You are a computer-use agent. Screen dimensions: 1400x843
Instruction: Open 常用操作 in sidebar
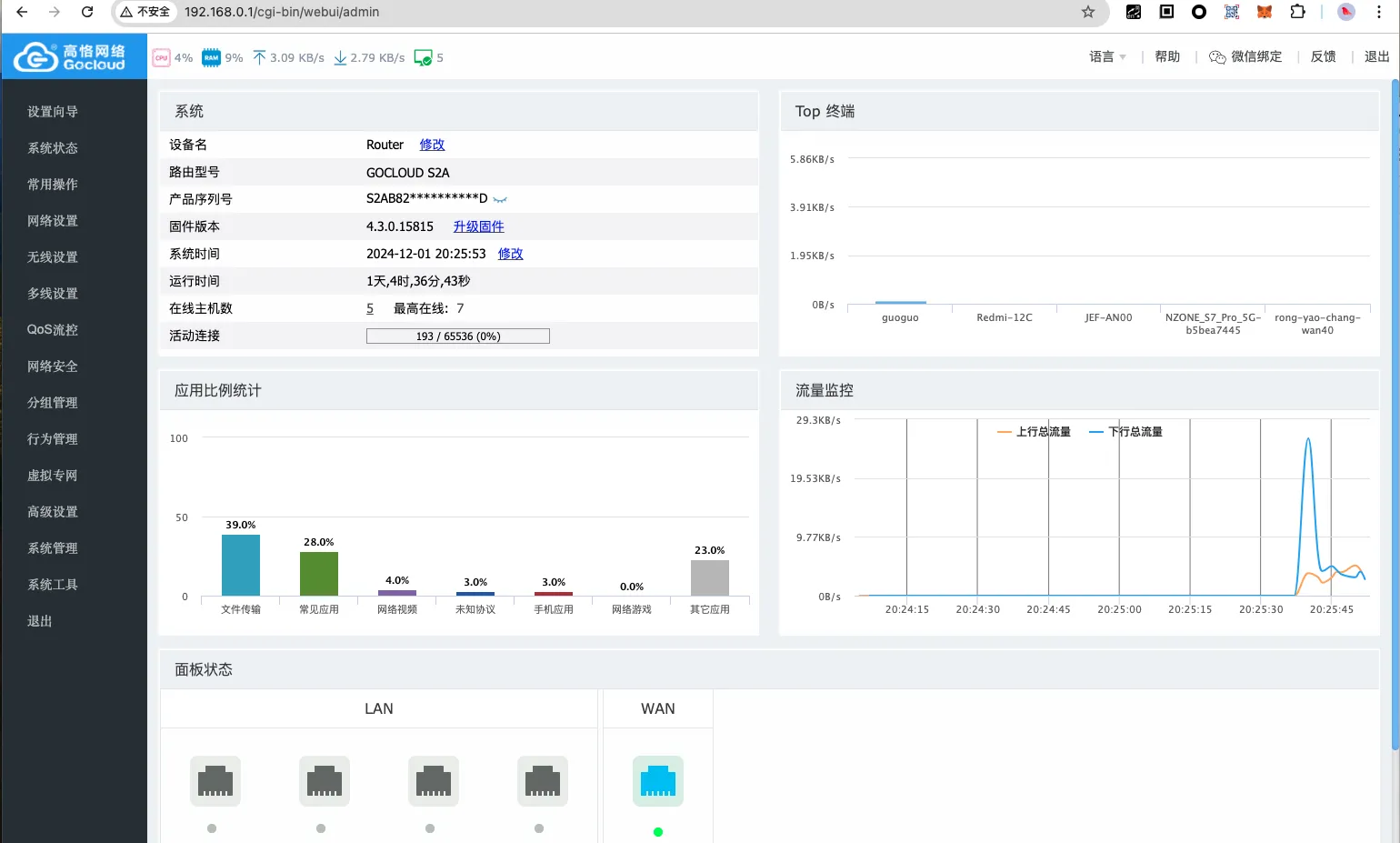53,185
